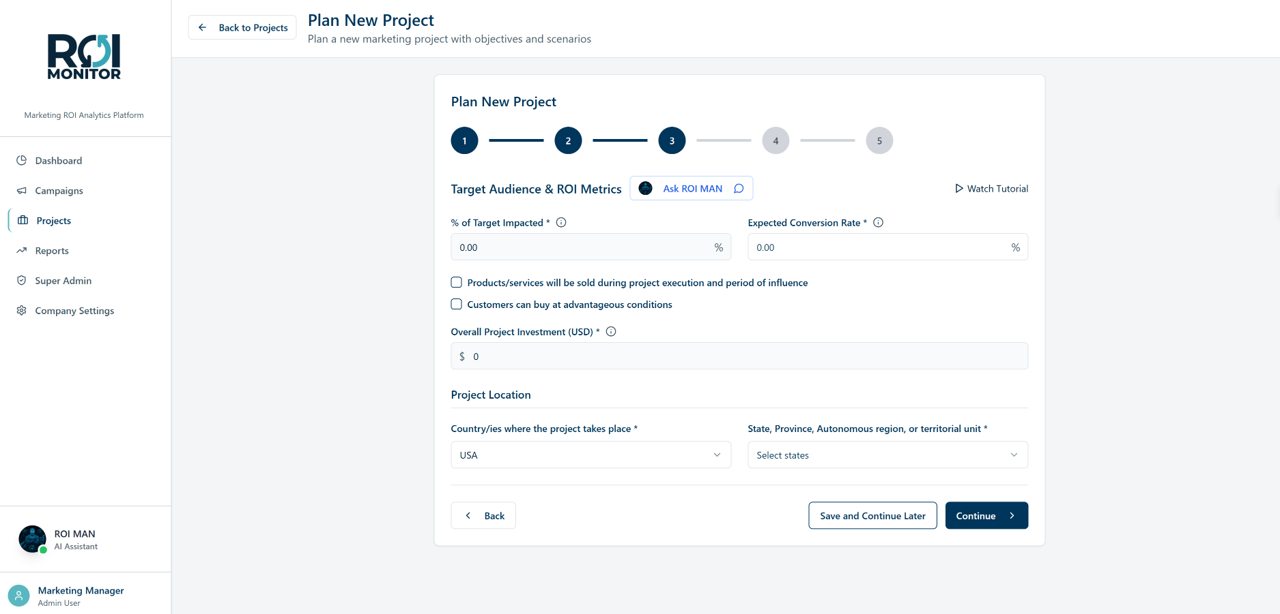This screenshot has height=614, width=1280.
Task: Jump to step 2 in progress stepper
Action: tap(568, 141)
